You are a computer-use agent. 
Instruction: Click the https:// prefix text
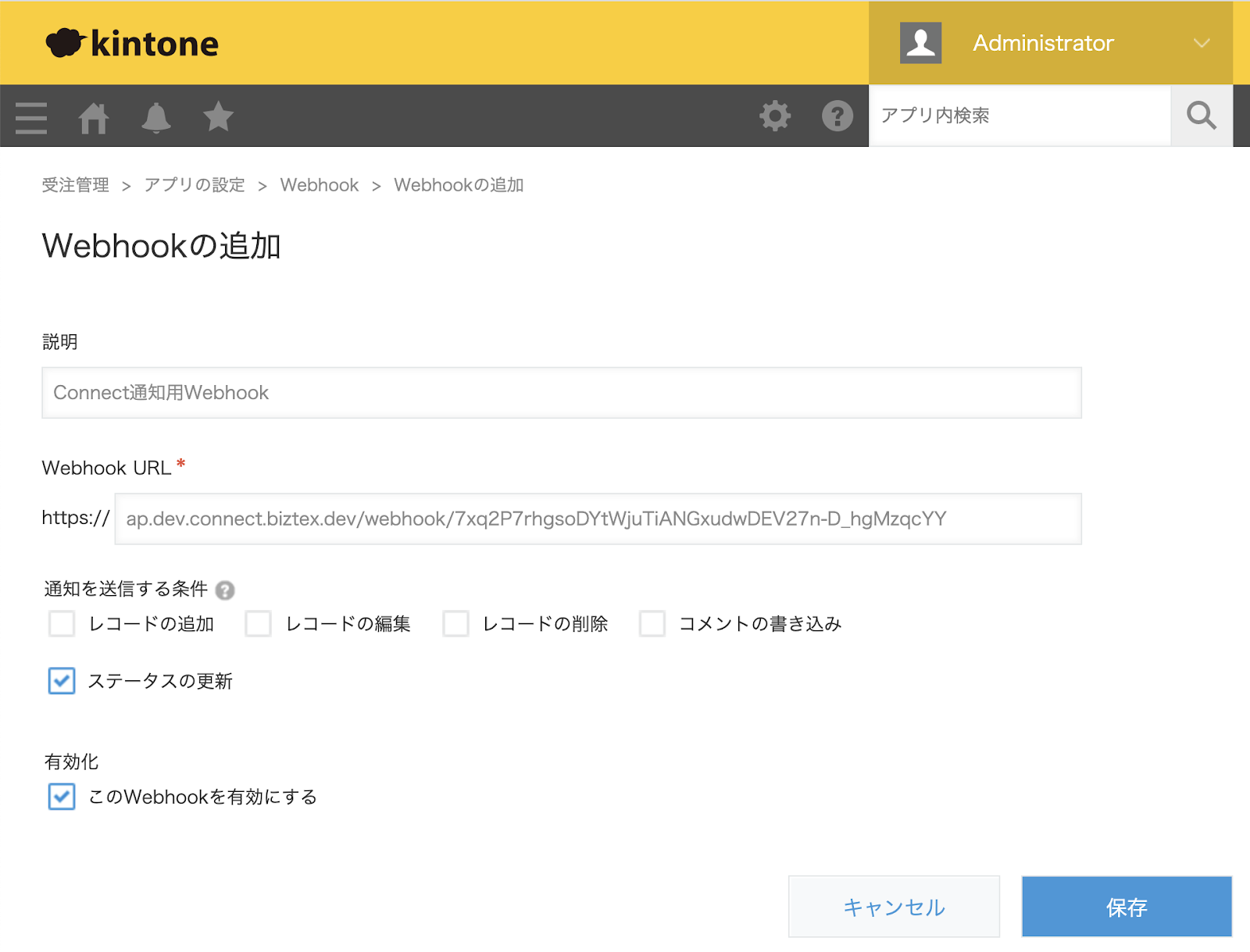[76, 518]
